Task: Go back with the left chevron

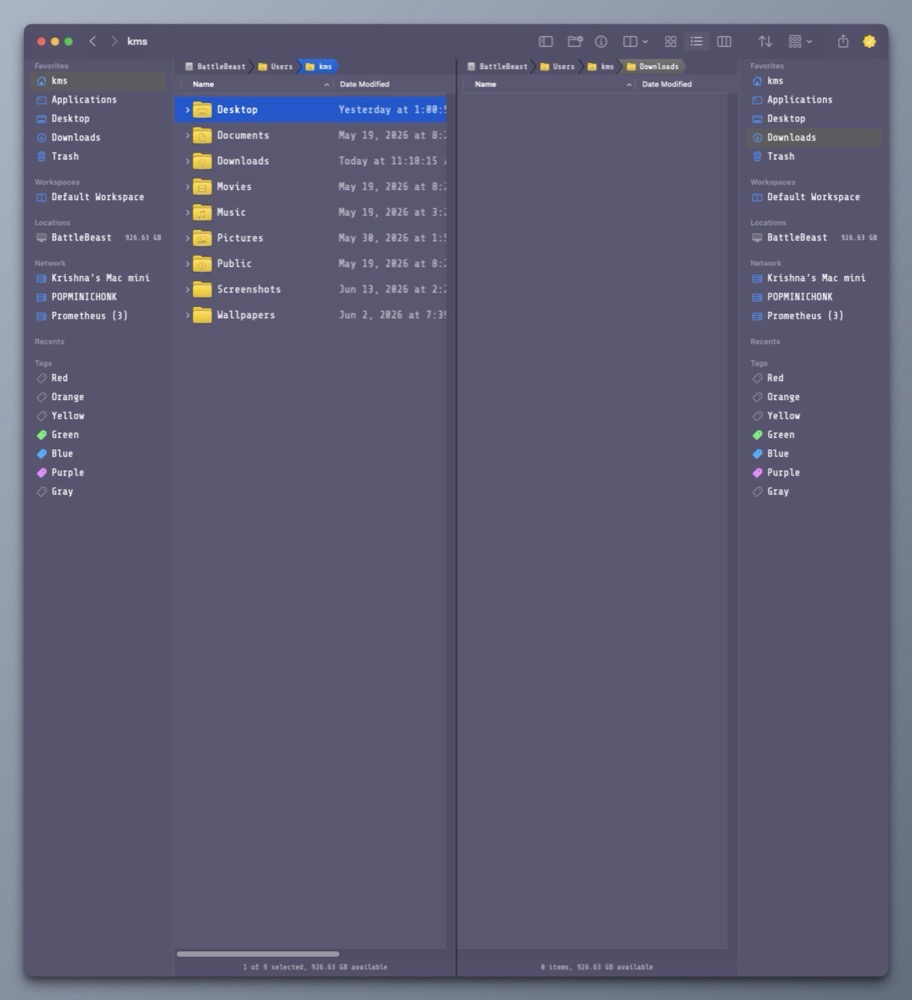Action: point(92,41)
